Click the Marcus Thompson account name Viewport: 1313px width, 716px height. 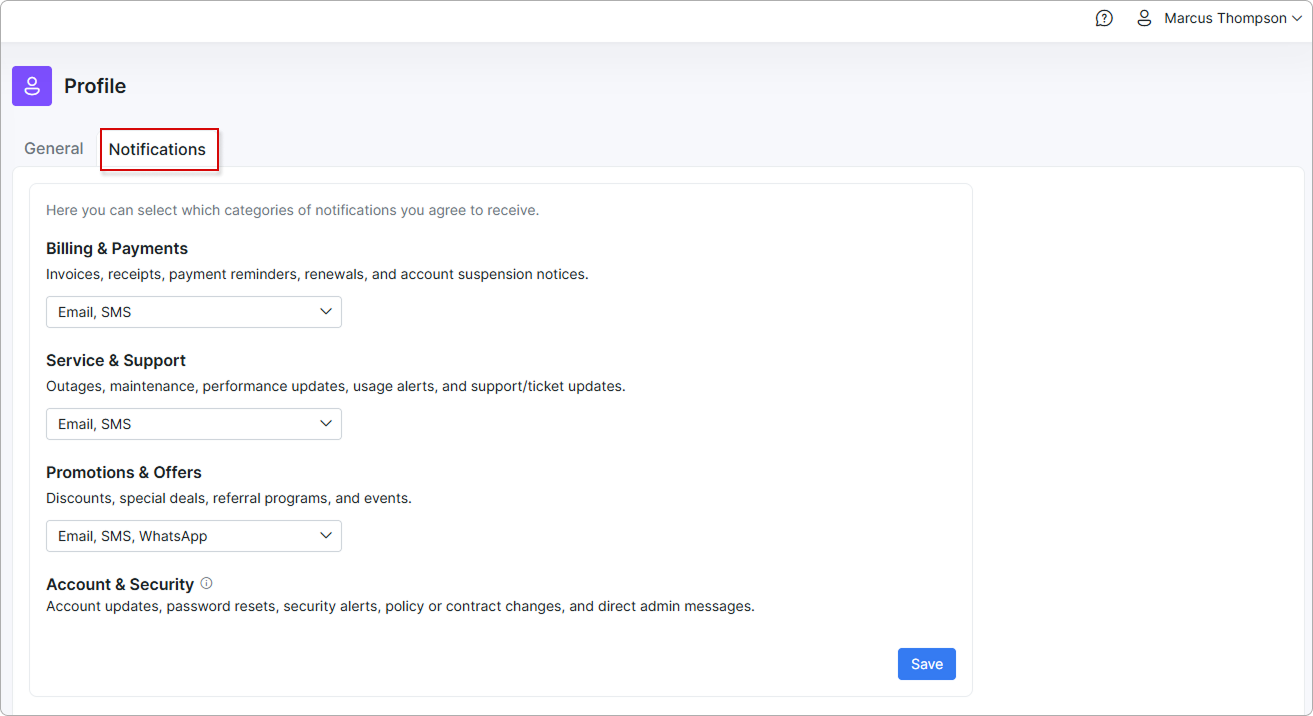click(x=1225, y=18)
